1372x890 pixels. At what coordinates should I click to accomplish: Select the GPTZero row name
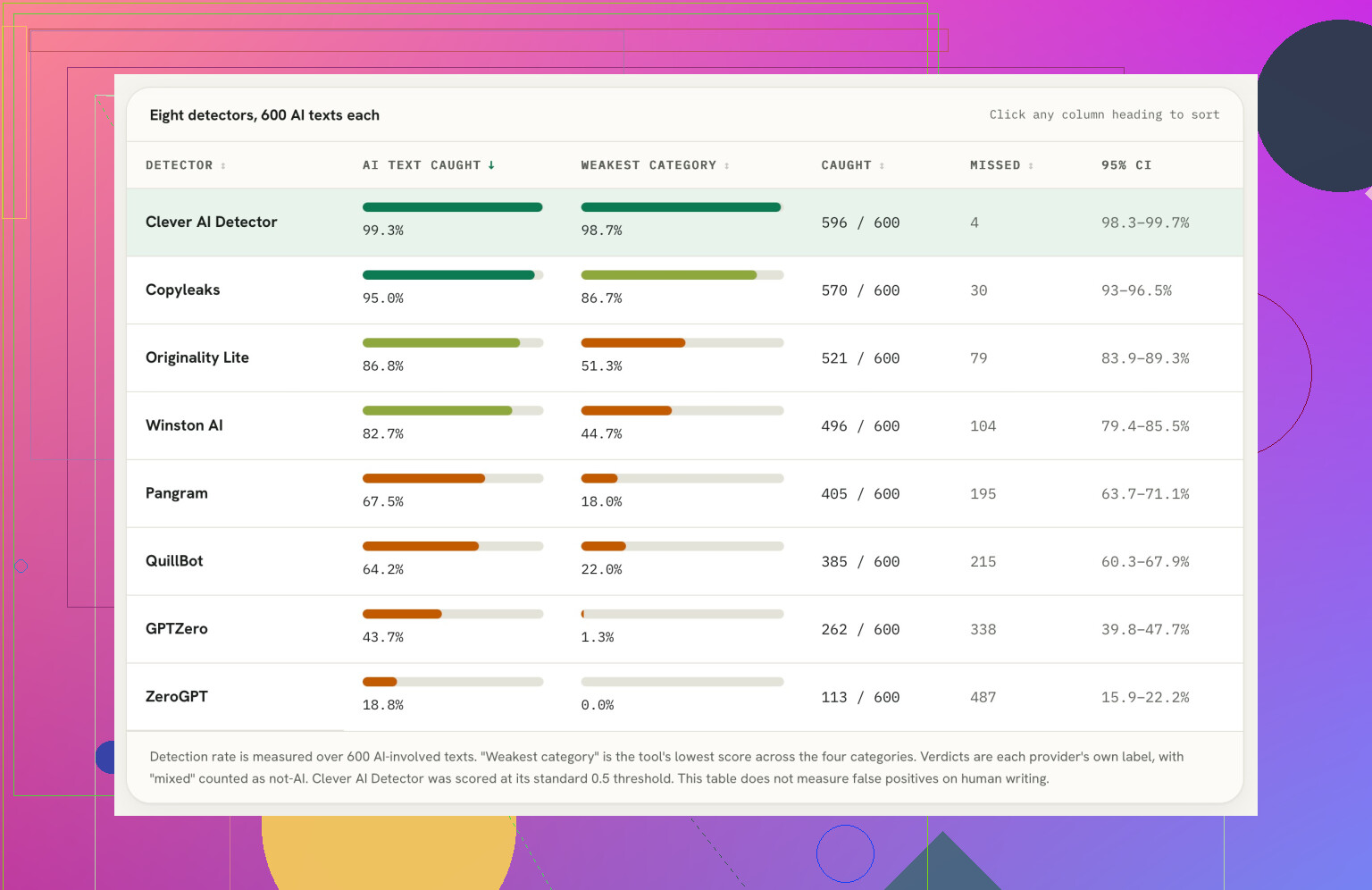point(177,629)
